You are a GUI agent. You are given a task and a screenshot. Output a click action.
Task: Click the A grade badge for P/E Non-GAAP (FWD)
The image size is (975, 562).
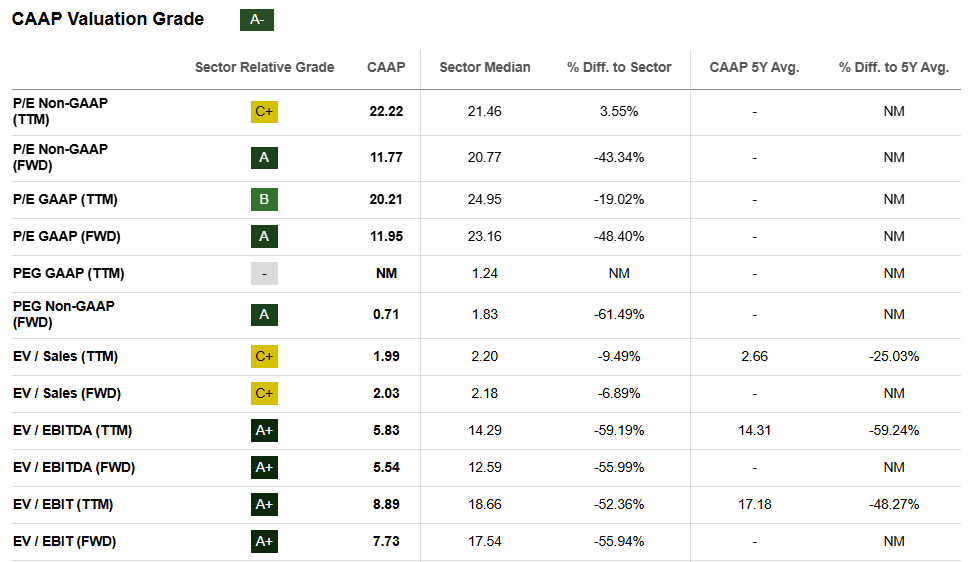tap(264, 157)
